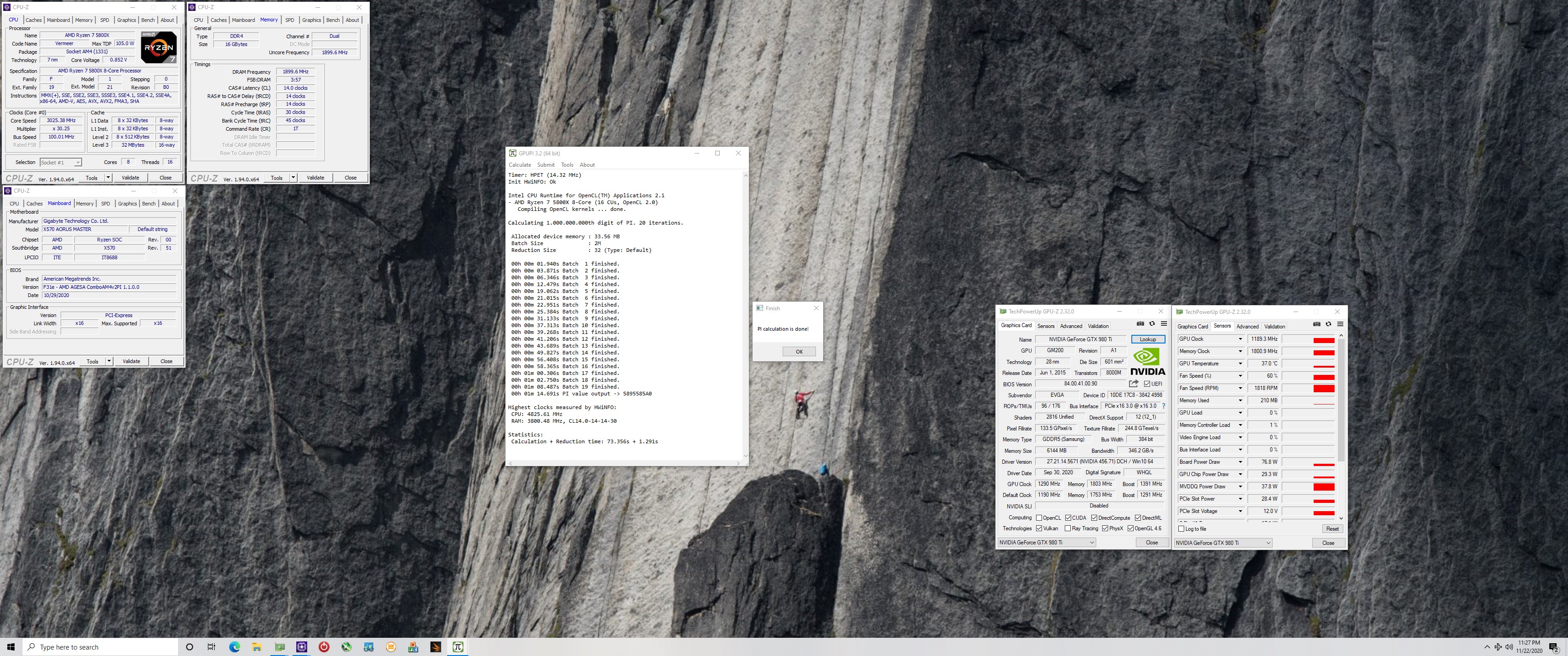Click refresh icon in GPU-Z Sensors window
This screenshot has height=656, width=1568.
[1328, 324]
